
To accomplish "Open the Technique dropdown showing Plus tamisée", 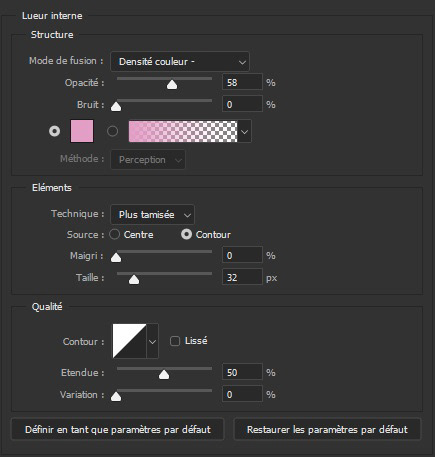I will tap(152, 215).
